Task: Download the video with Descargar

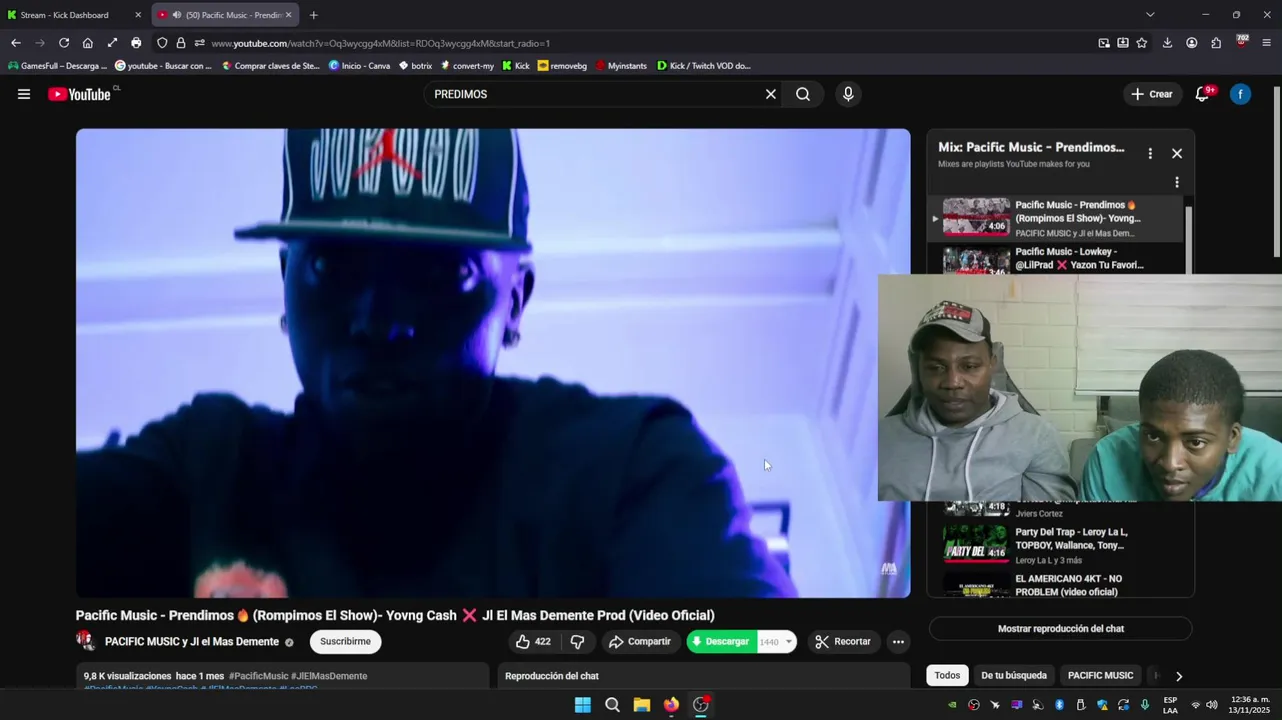Action: point(721,642)
